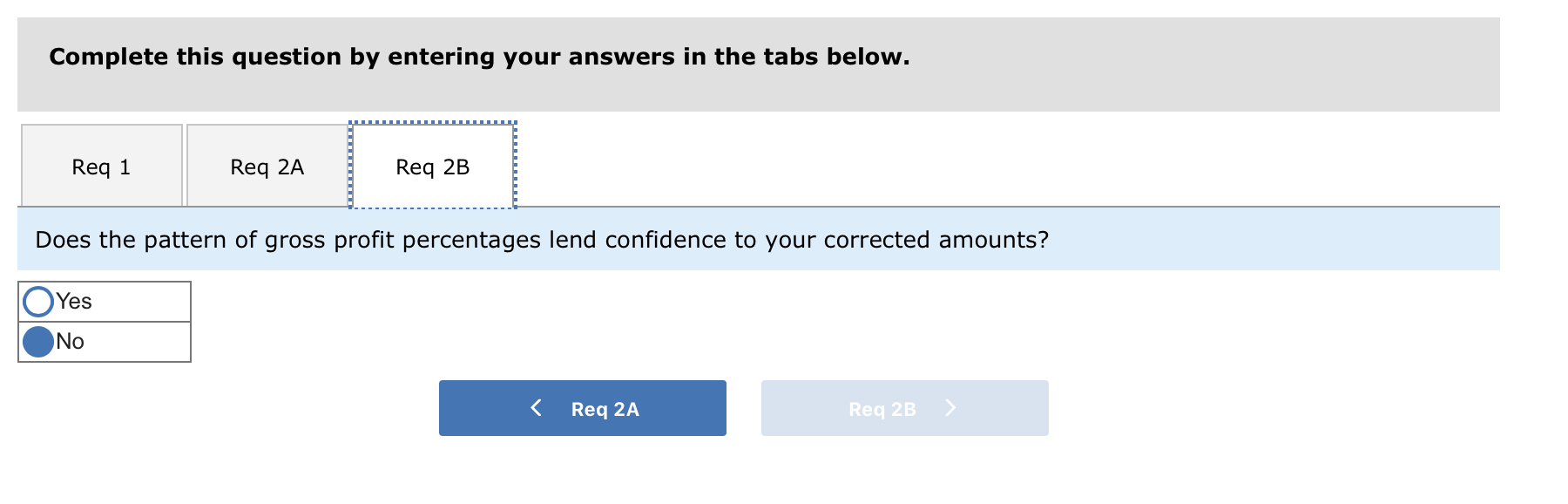Click inside the Yes/No answer selection box
Viewport: 1568px width, 504px height.
[104, 321]
